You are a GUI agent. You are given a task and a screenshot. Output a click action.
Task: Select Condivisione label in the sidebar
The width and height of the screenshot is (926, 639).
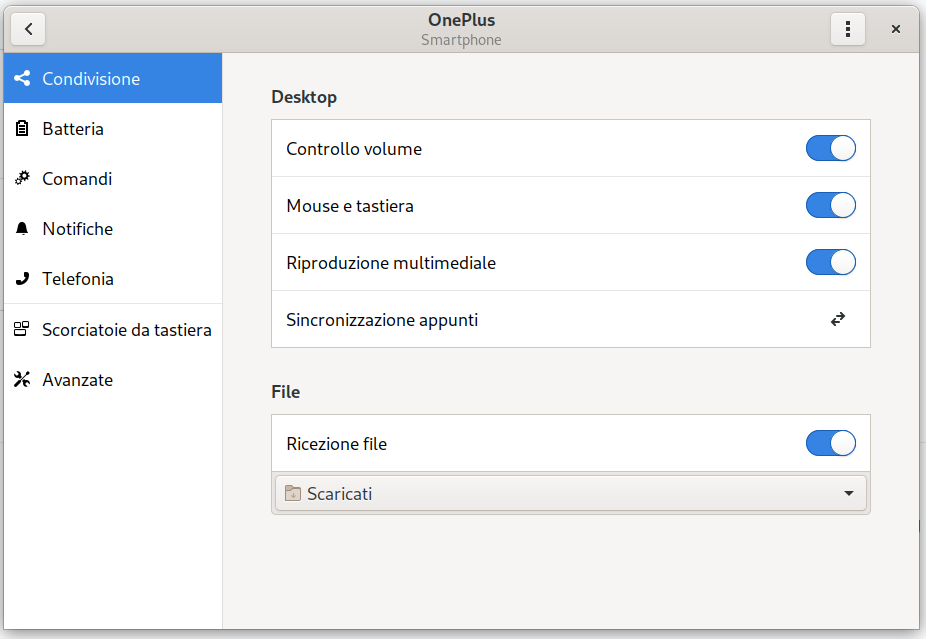[91, 79]
